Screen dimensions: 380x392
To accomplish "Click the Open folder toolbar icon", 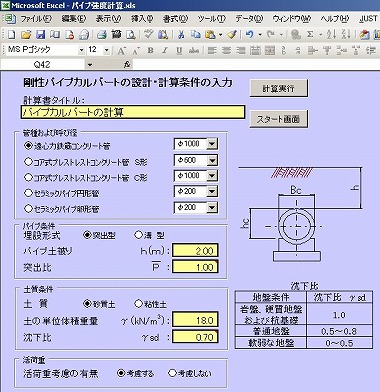I will (26, 34).
